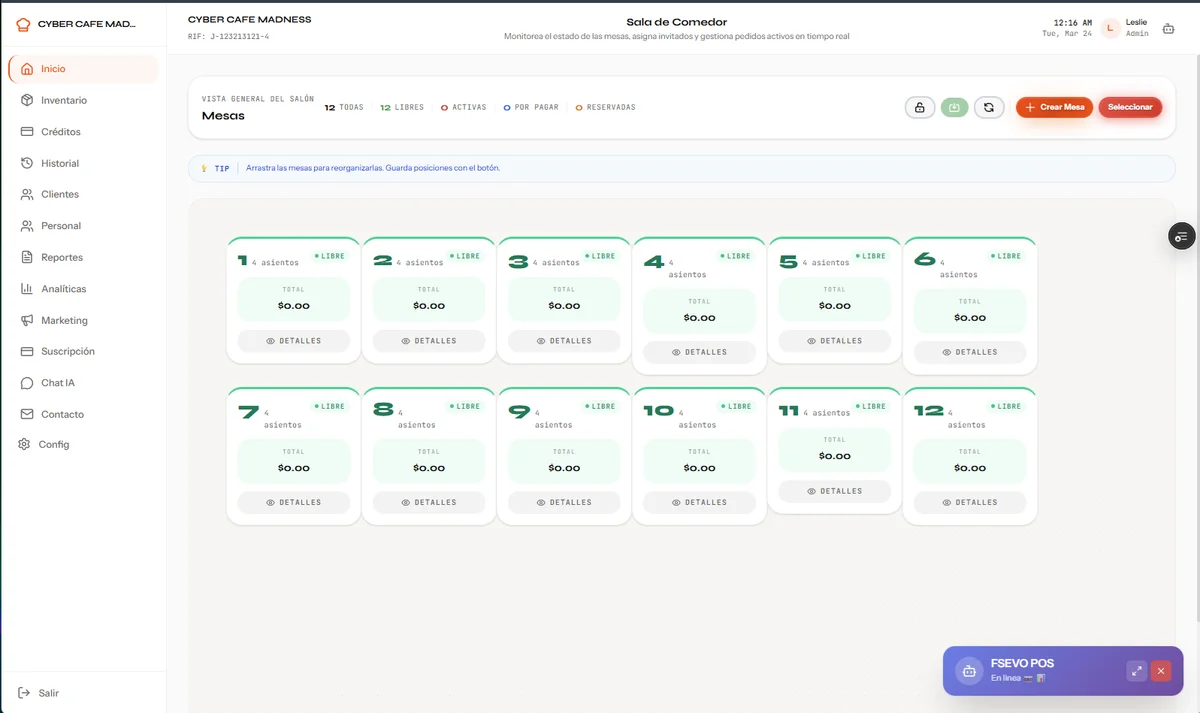Show only Por Pagar tables
The width and height of the screenshot is (1200, 713).
[531, 107]
